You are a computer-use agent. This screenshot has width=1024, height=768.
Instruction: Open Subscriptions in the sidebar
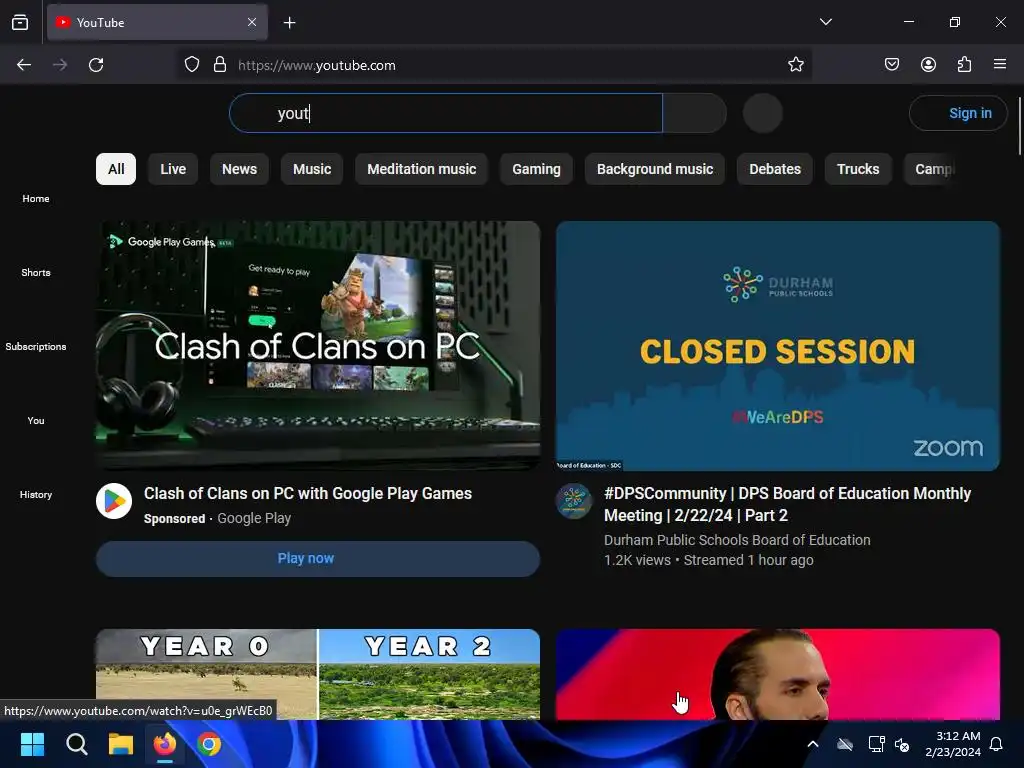[36, 346]
